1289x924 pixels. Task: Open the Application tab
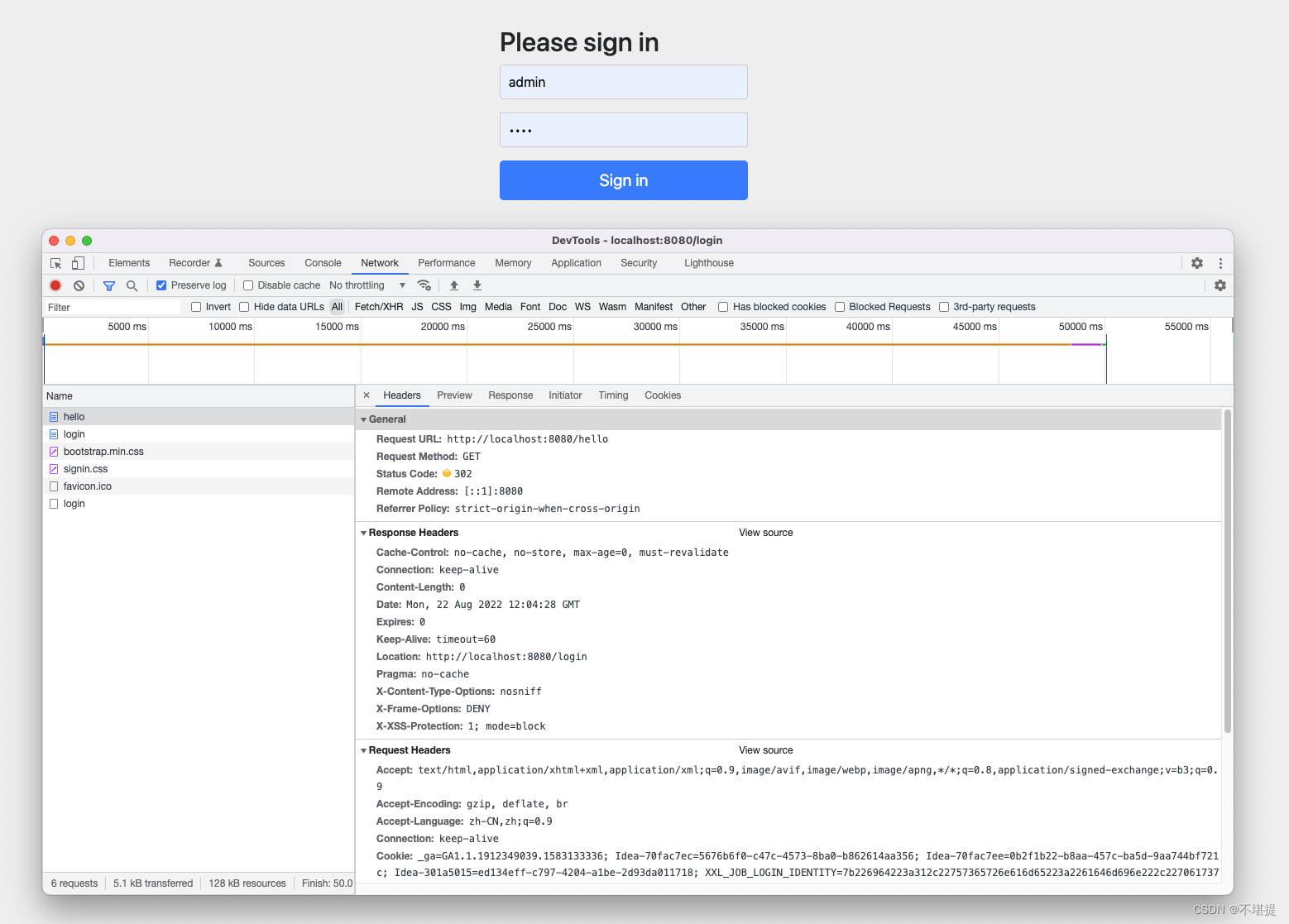pos(577,263)
